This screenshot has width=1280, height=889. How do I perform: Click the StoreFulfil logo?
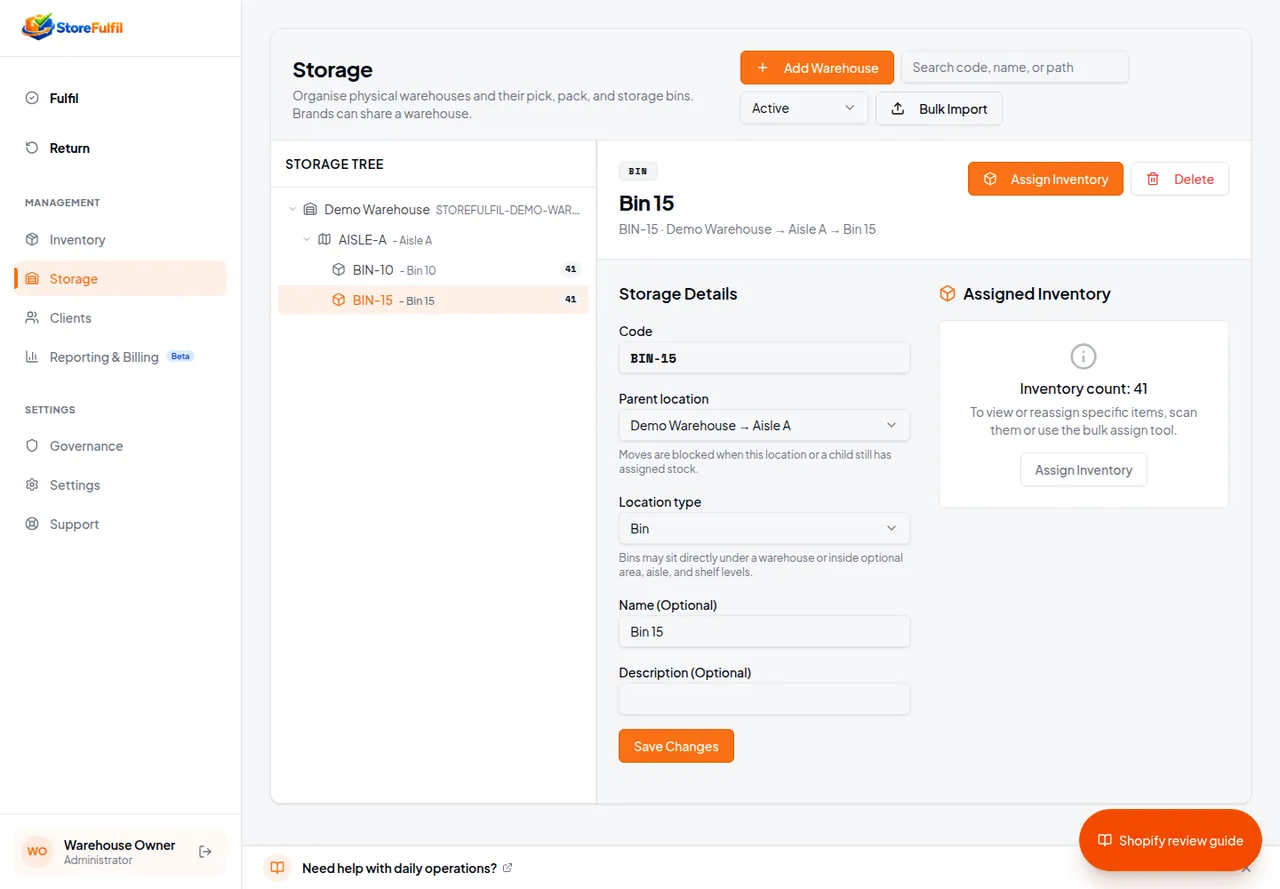tap(72, 27)
